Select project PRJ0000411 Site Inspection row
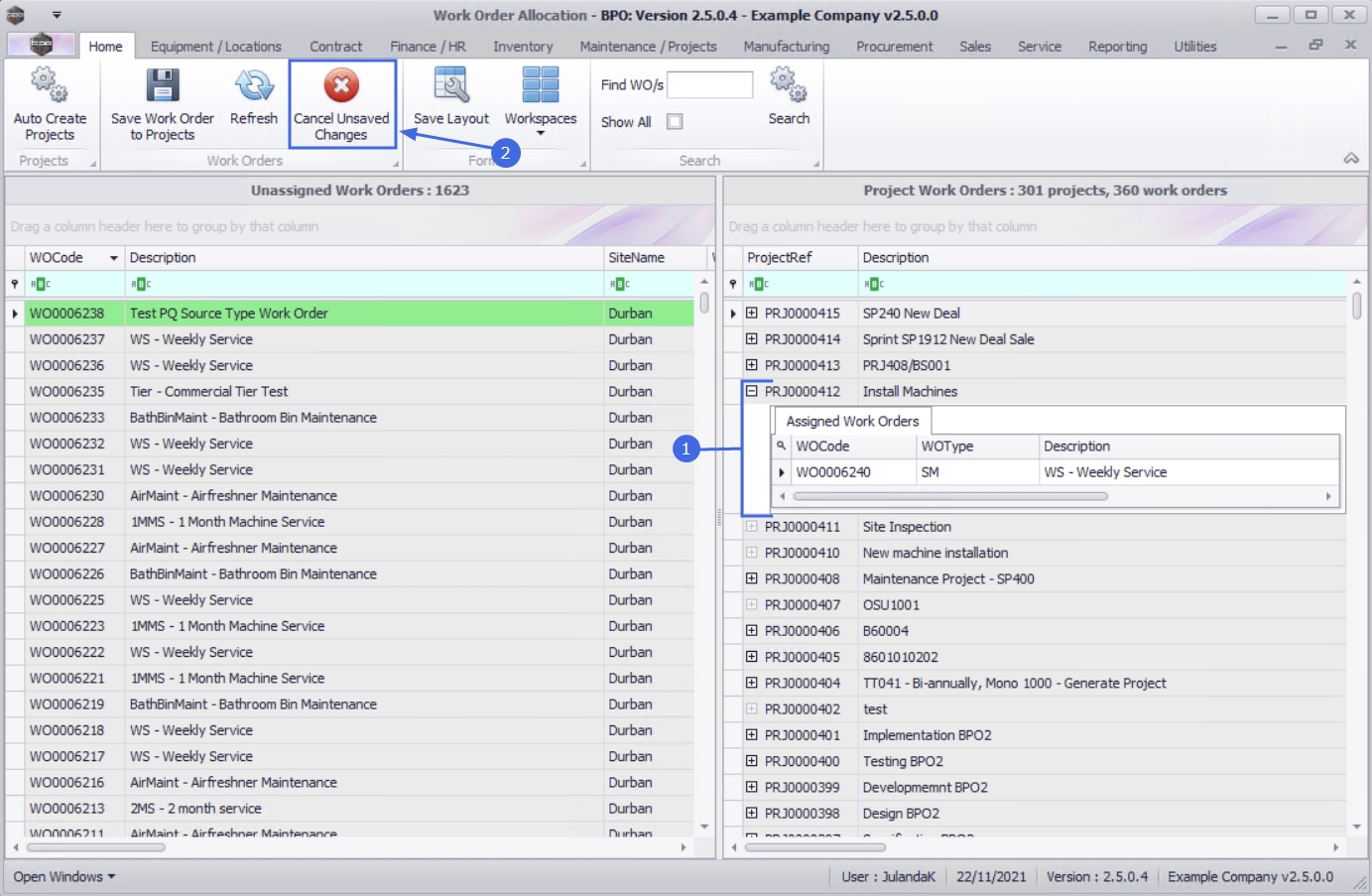Viewport: 1372px width, 896px height. click(x=1044, y=527)
